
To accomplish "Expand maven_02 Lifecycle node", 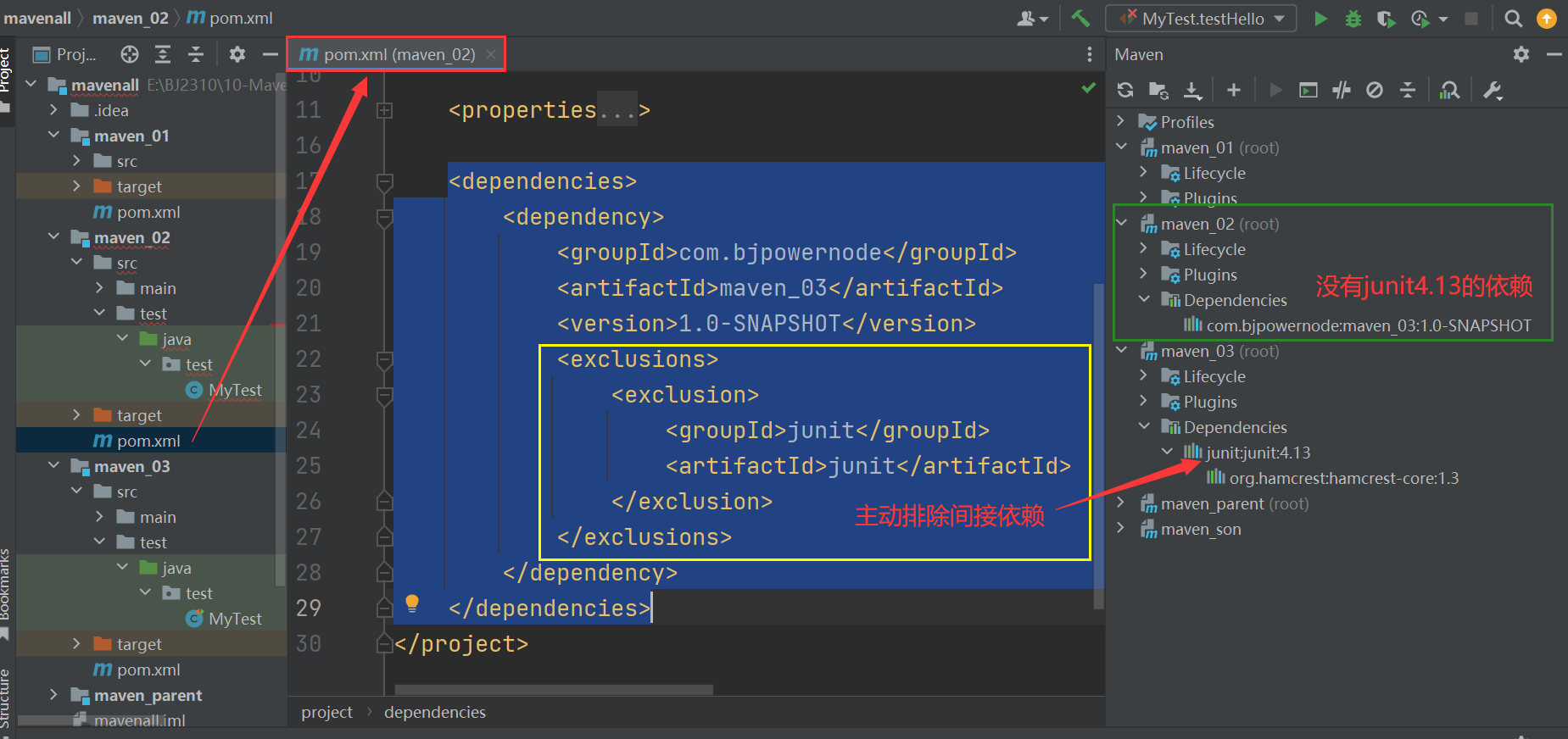I will 1143,249.
